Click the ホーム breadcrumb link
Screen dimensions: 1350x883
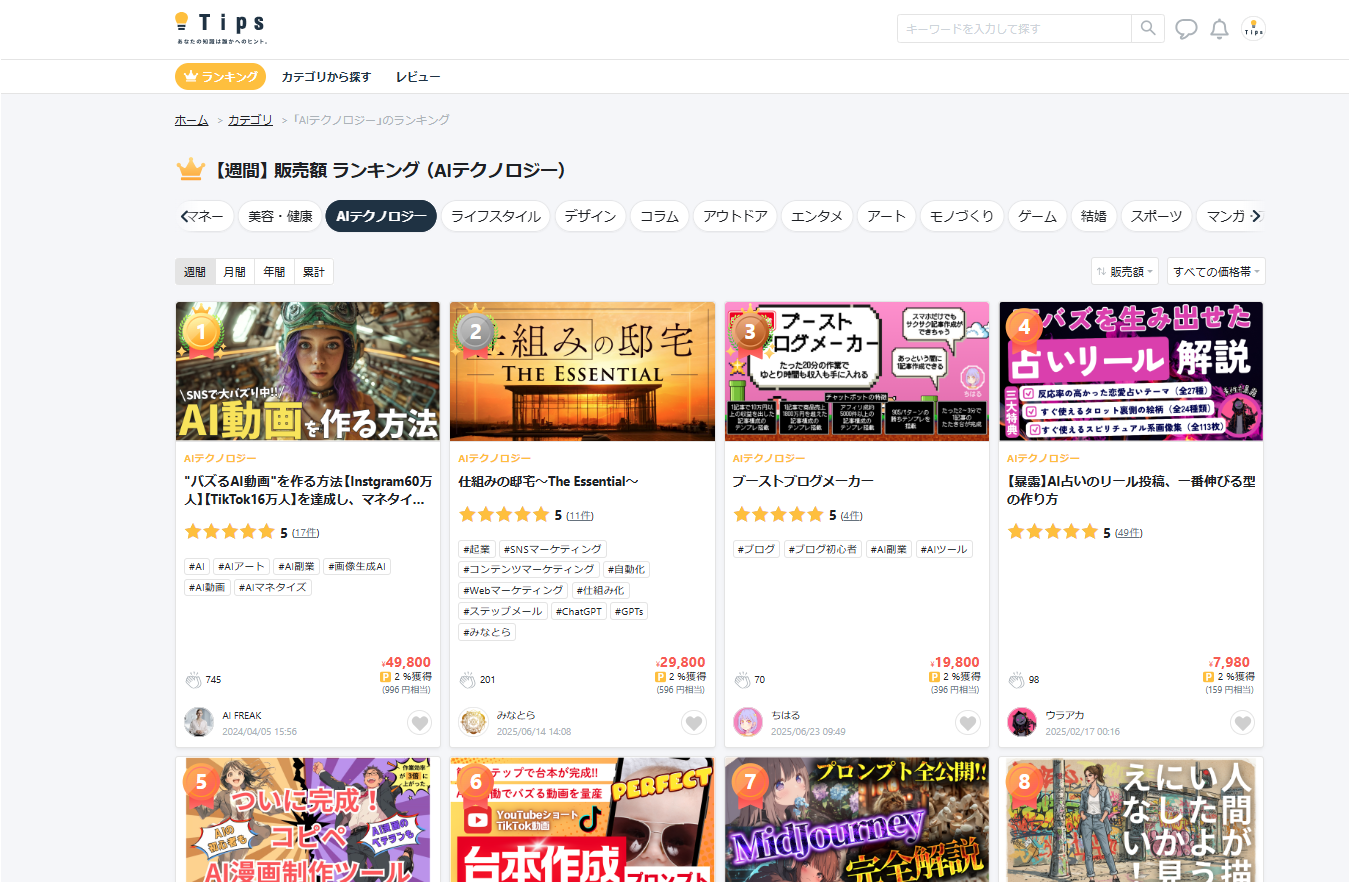(x=191, y=120)
